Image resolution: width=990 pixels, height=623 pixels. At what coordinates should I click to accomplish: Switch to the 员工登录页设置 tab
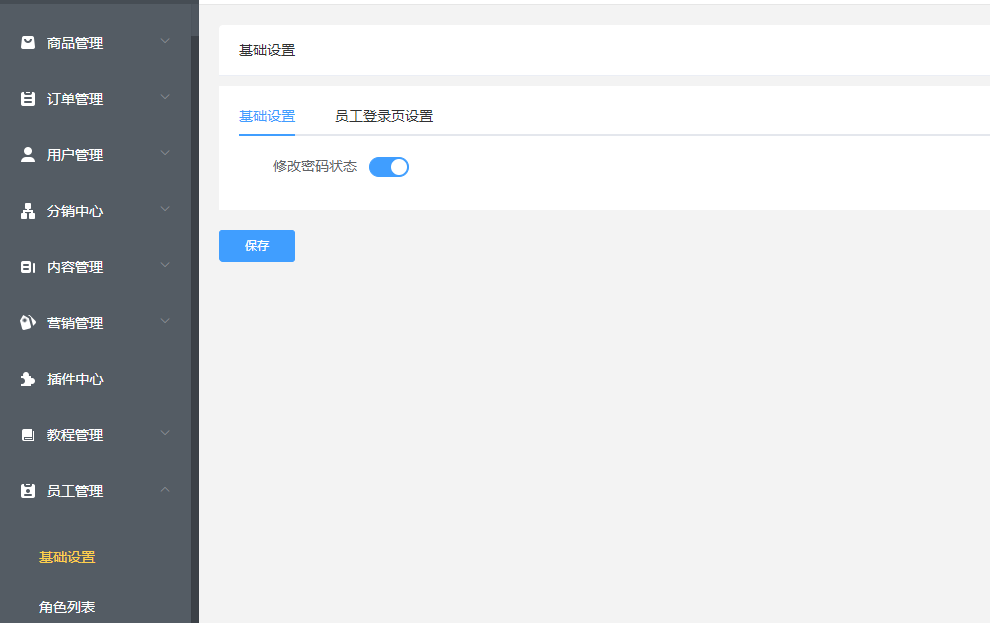pyautogui.click(x=384, y=116)
